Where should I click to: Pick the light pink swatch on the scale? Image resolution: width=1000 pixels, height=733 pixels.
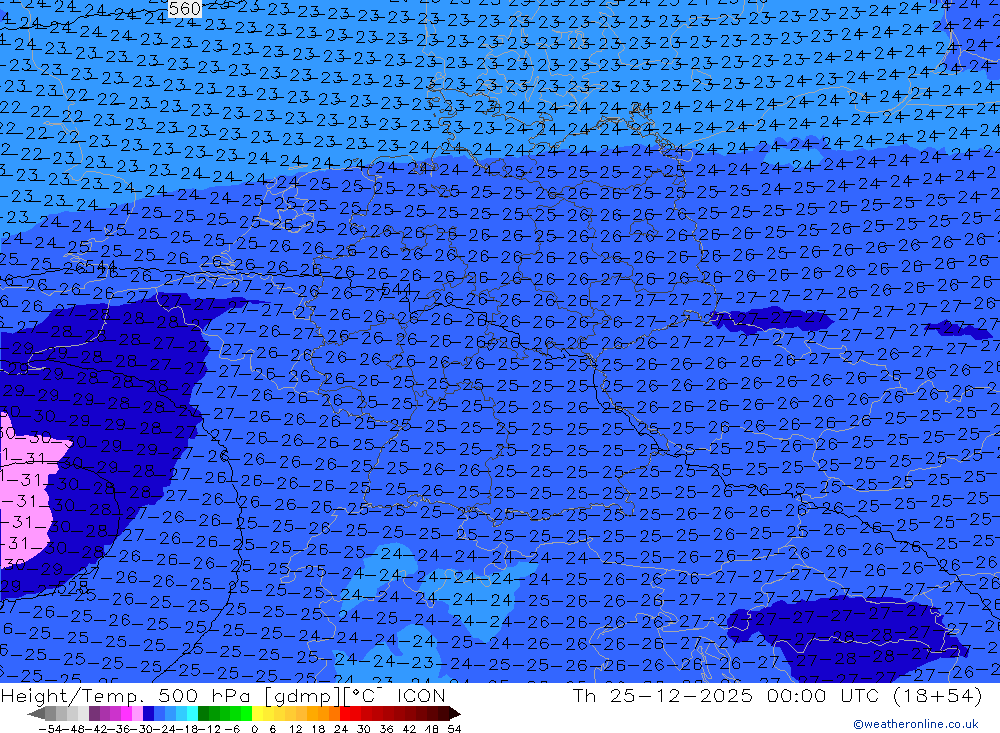click(x=138, y=713)
